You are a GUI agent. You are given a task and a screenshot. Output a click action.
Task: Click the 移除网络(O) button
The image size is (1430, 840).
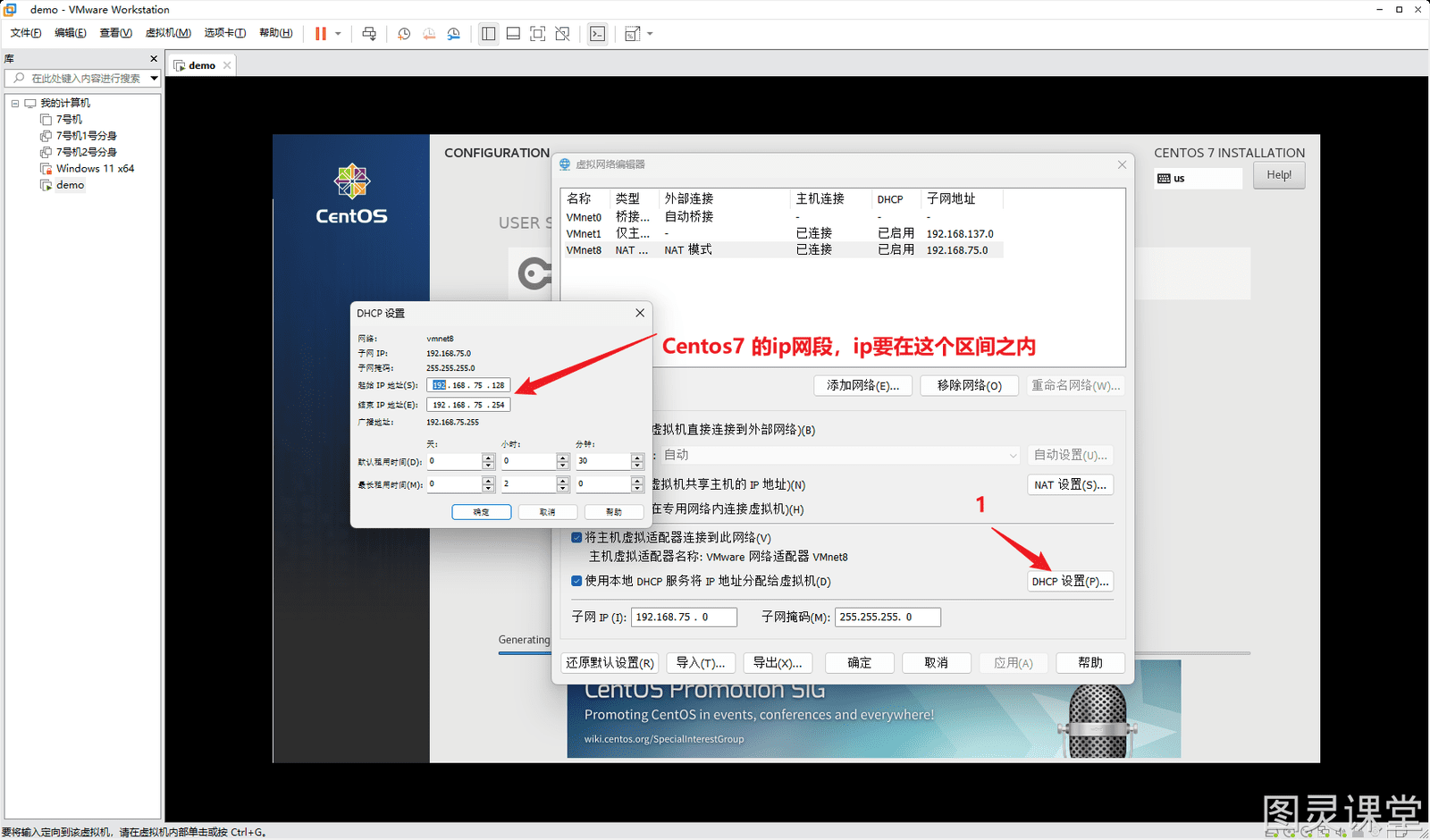click(969, 385)
